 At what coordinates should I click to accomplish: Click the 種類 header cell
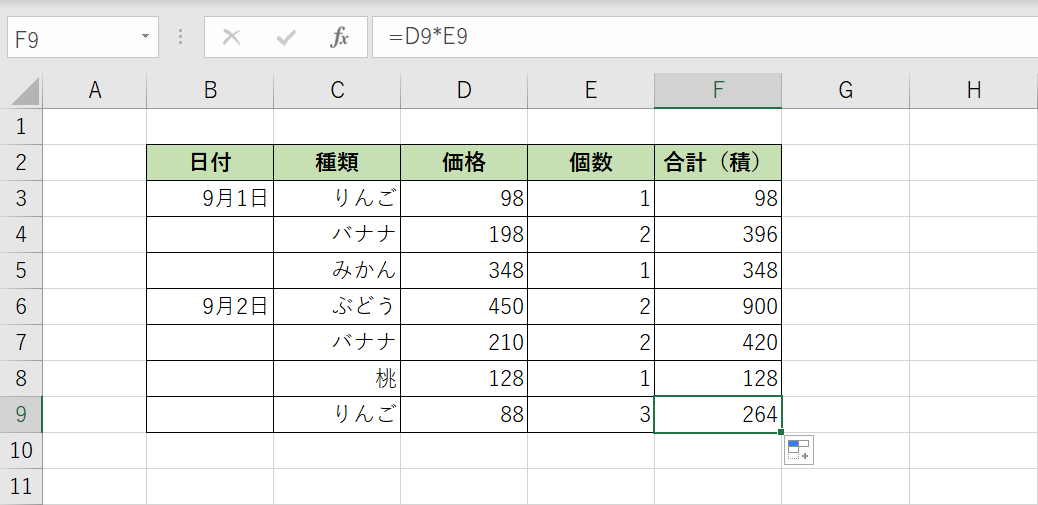(x=337, y=163)
